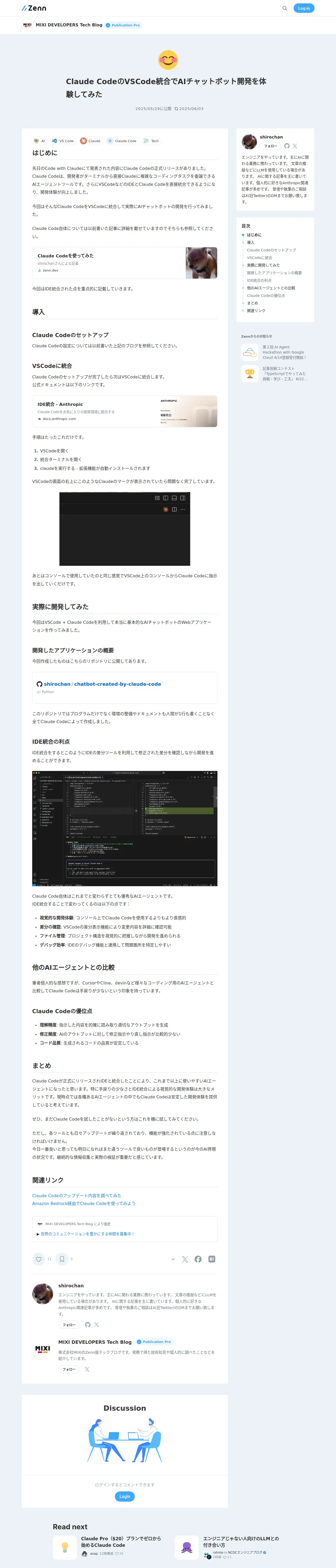Open MIXI DEVELOPERS Tech Blog header link
Screen dimensions: 336x1568
[68, 25]
